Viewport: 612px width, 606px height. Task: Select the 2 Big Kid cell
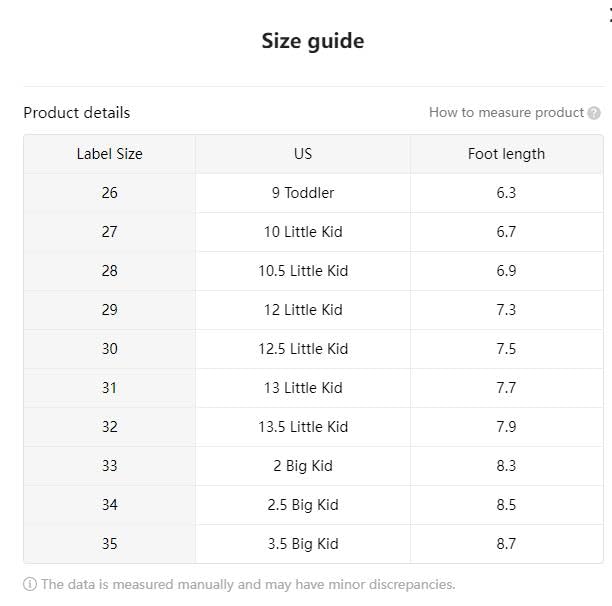click(303, 466)
